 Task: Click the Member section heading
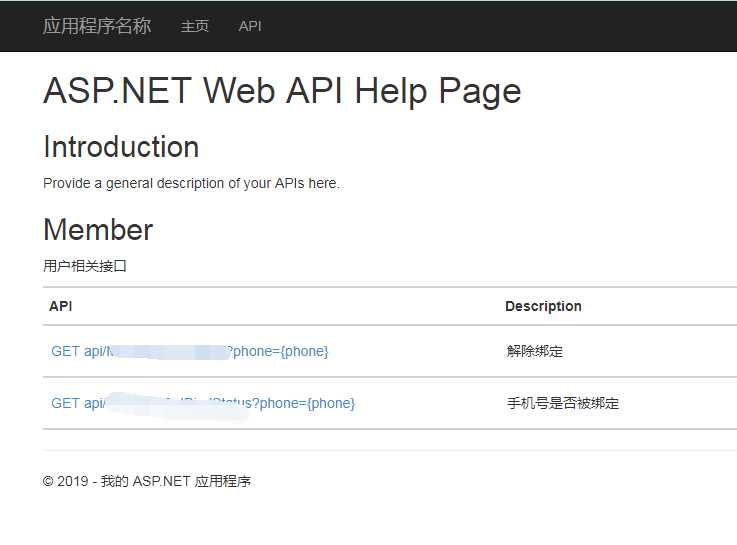coord(98,230)
